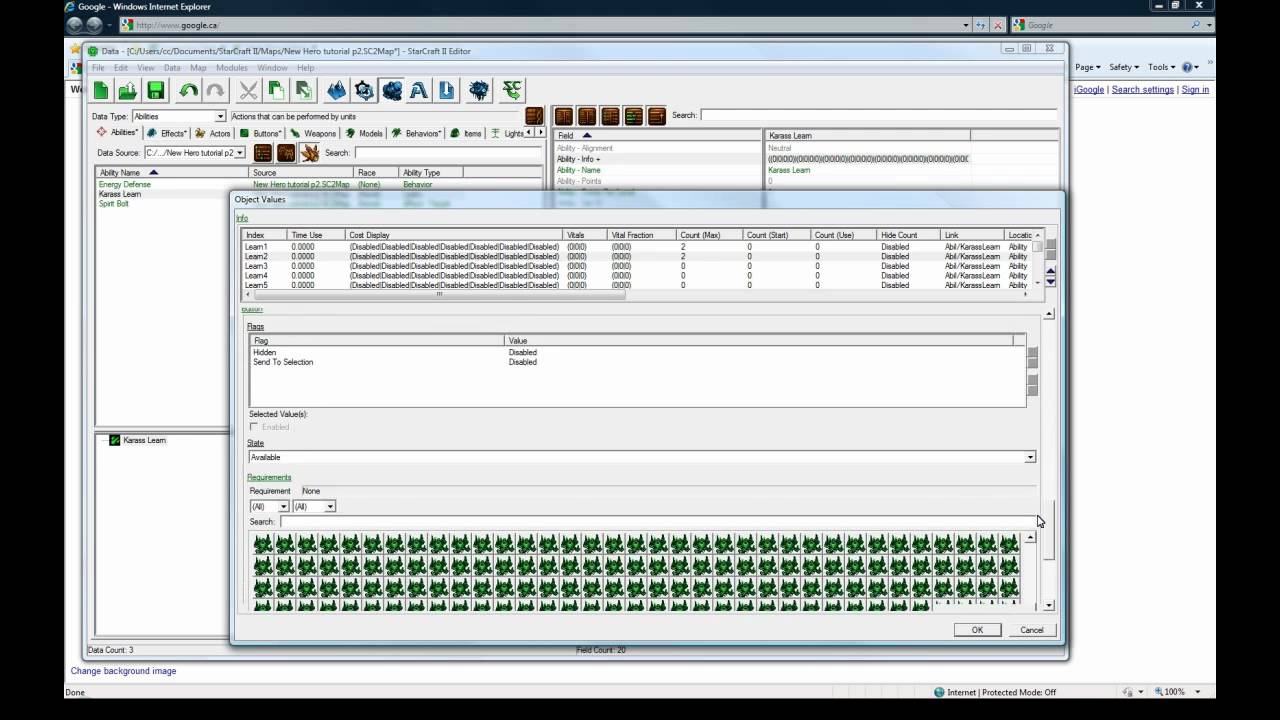Click the Requirements link label
Screen dimensions: 1280x720
[x=269, y=477]
